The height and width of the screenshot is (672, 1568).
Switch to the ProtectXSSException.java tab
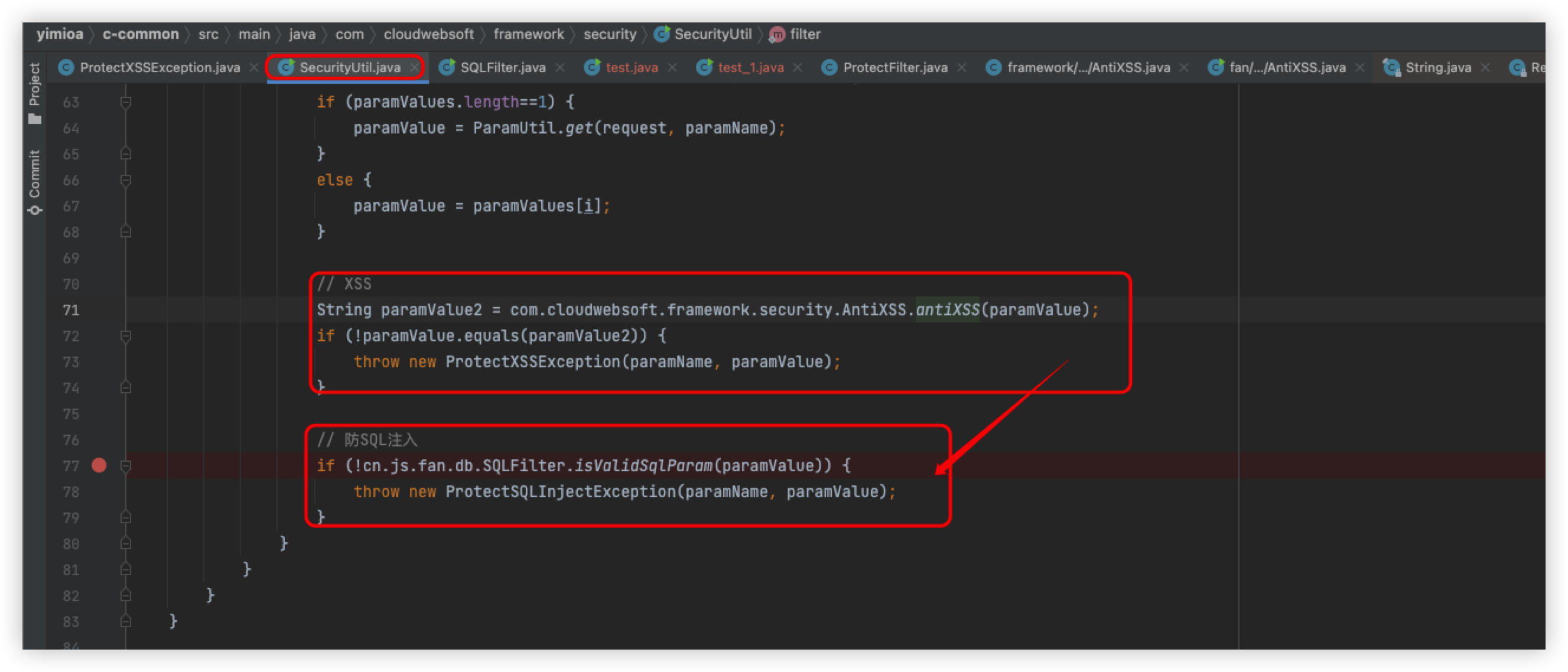point(160,67)
